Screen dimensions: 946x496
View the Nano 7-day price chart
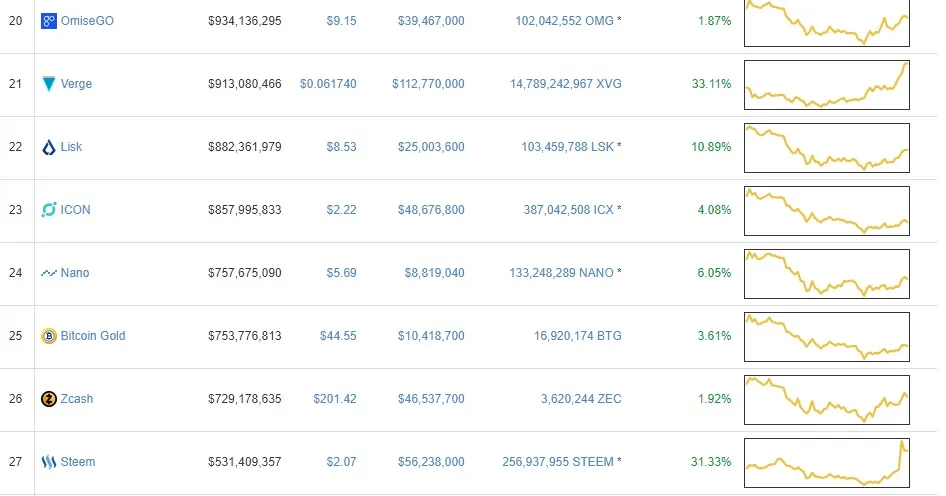tap(827, 274)
